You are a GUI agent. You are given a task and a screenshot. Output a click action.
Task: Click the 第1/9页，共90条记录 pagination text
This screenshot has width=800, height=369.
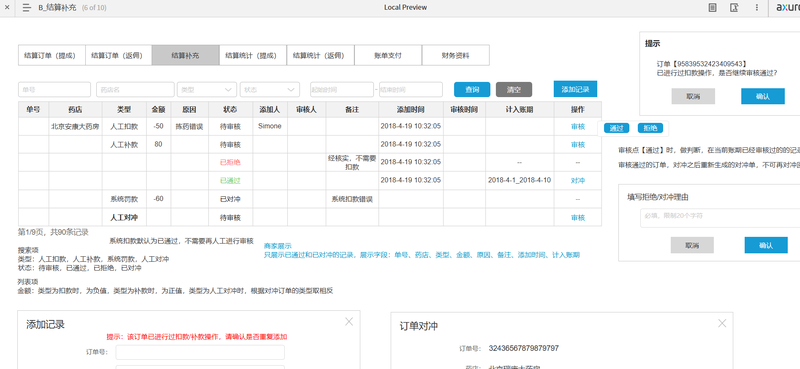coord(53,232)
